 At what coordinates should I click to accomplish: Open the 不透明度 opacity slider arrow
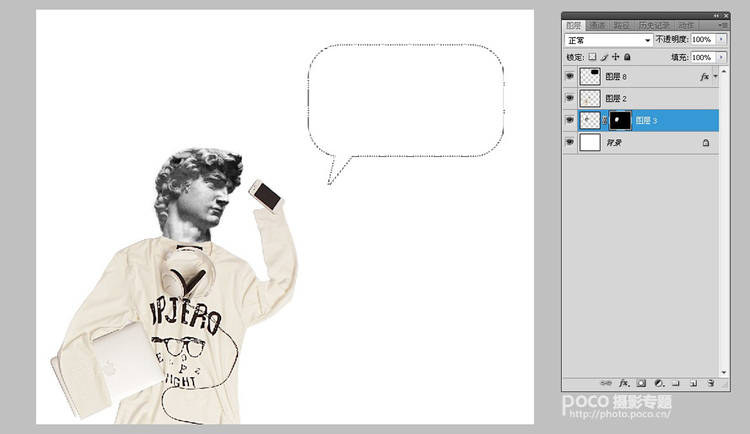(x=721, y=40)
